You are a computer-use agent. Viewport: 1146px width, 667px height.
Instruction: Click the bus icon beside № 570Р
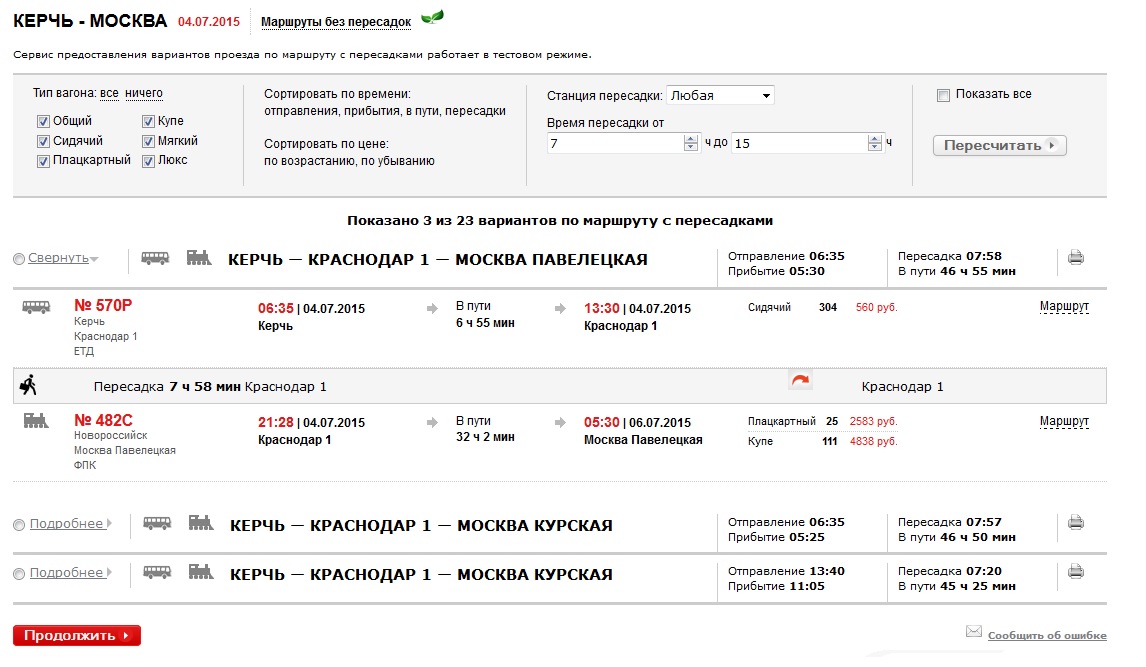(x=36, y=307)
